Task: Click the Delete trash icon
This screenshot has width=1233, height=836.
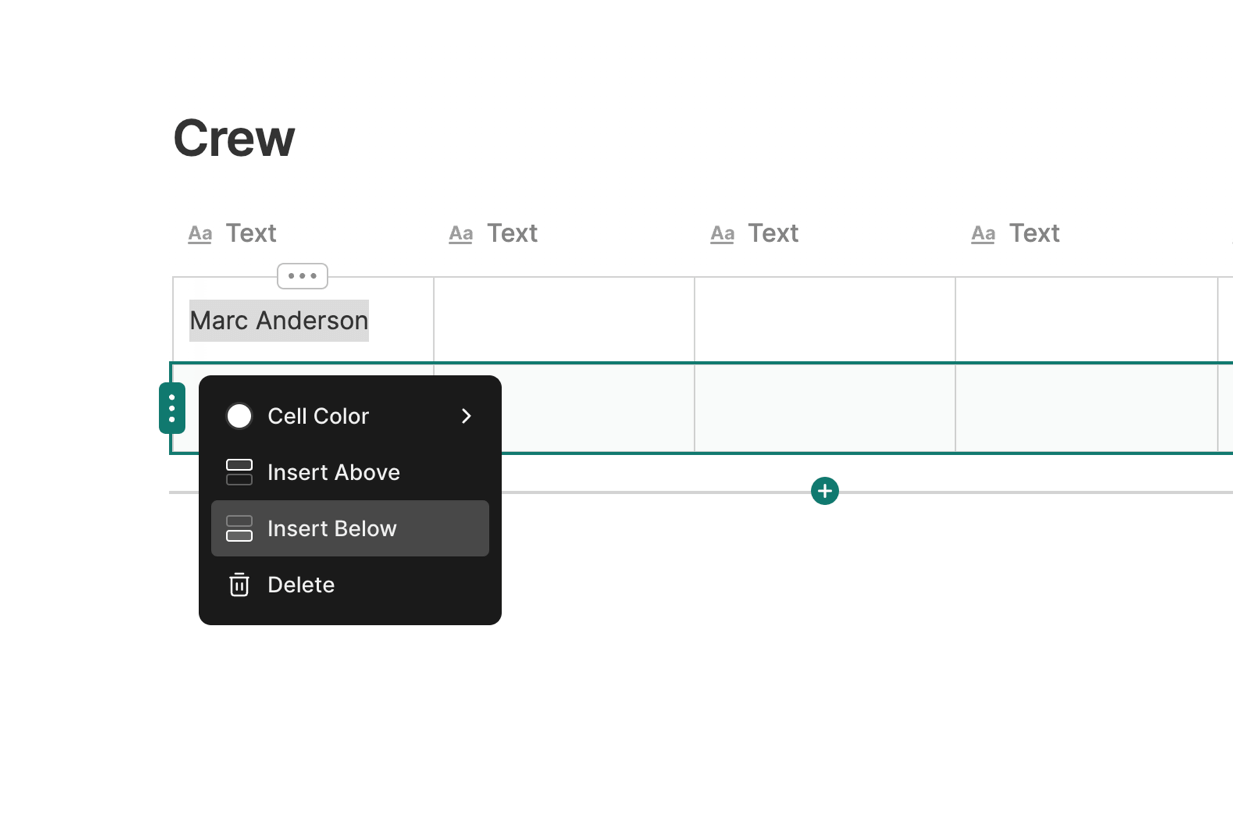Action: [239, 585]
